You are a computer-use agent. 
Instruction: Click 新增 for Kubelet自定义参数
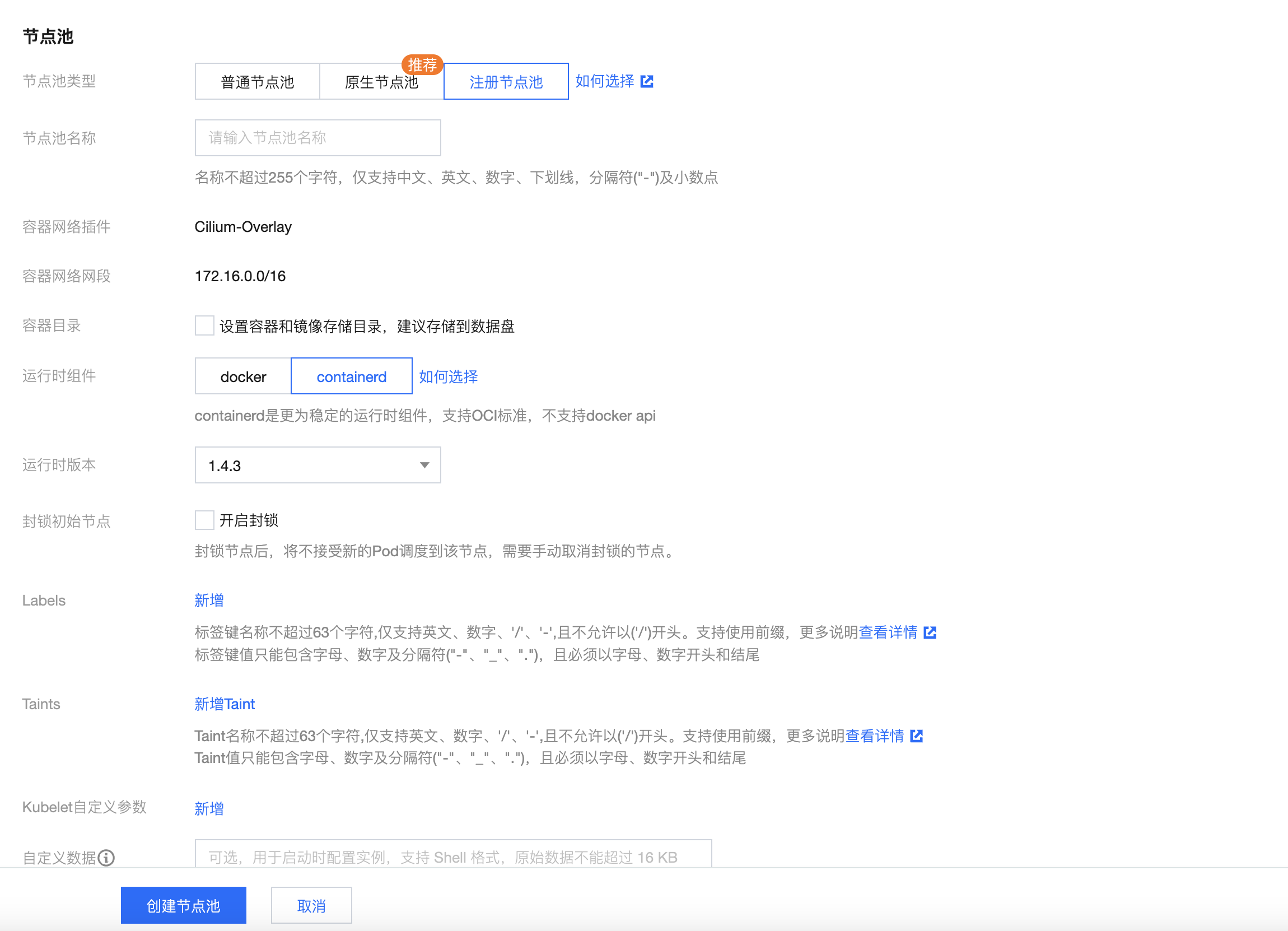pyautogui.click(x=209, y=808)
